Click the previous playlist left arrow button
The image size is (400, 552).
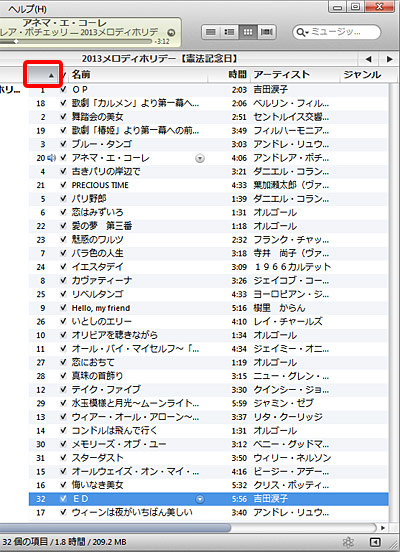(368, 59)
